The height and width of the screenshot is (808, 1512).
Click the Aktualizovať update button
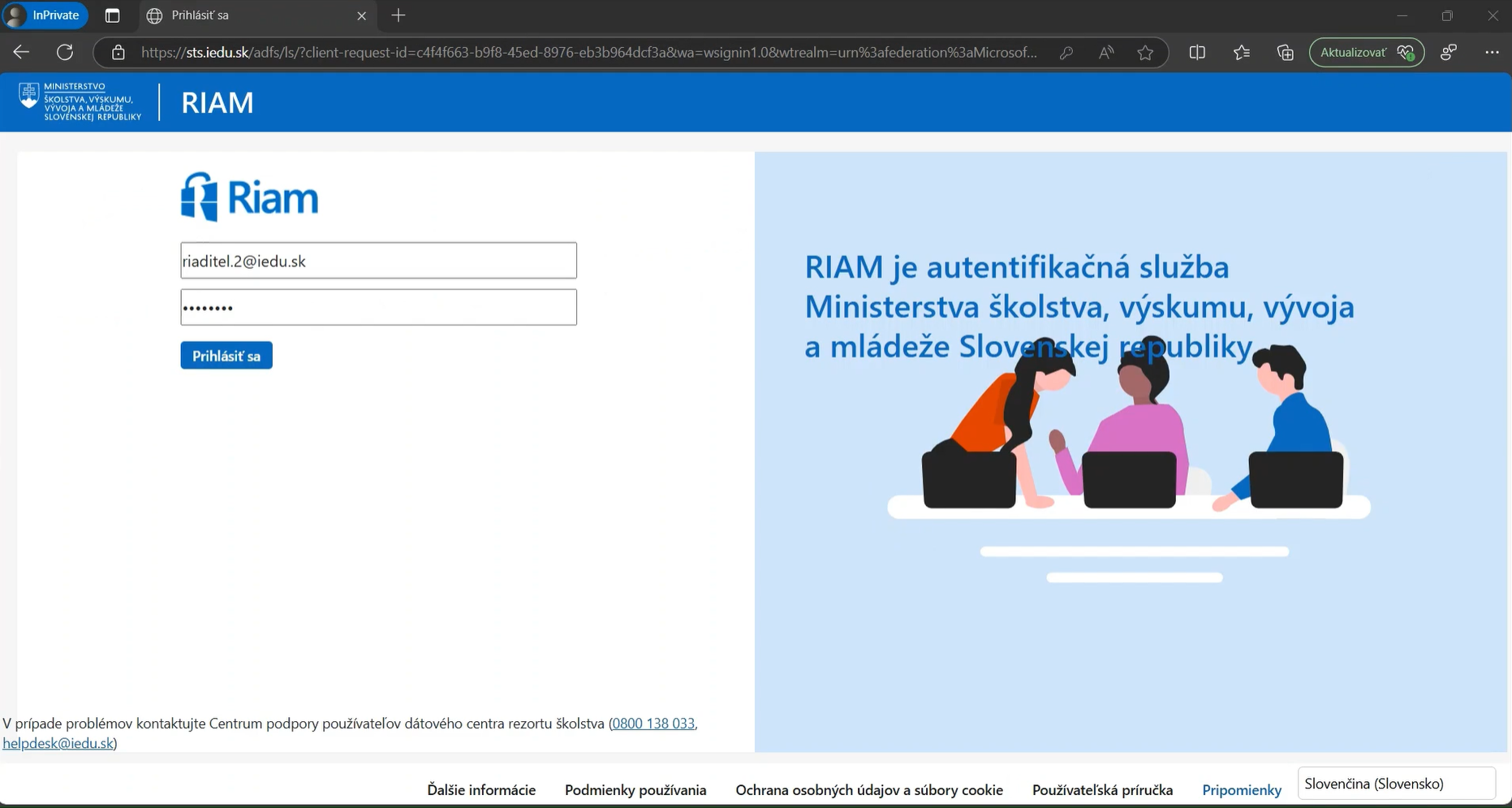click(x=1366, y=53)
